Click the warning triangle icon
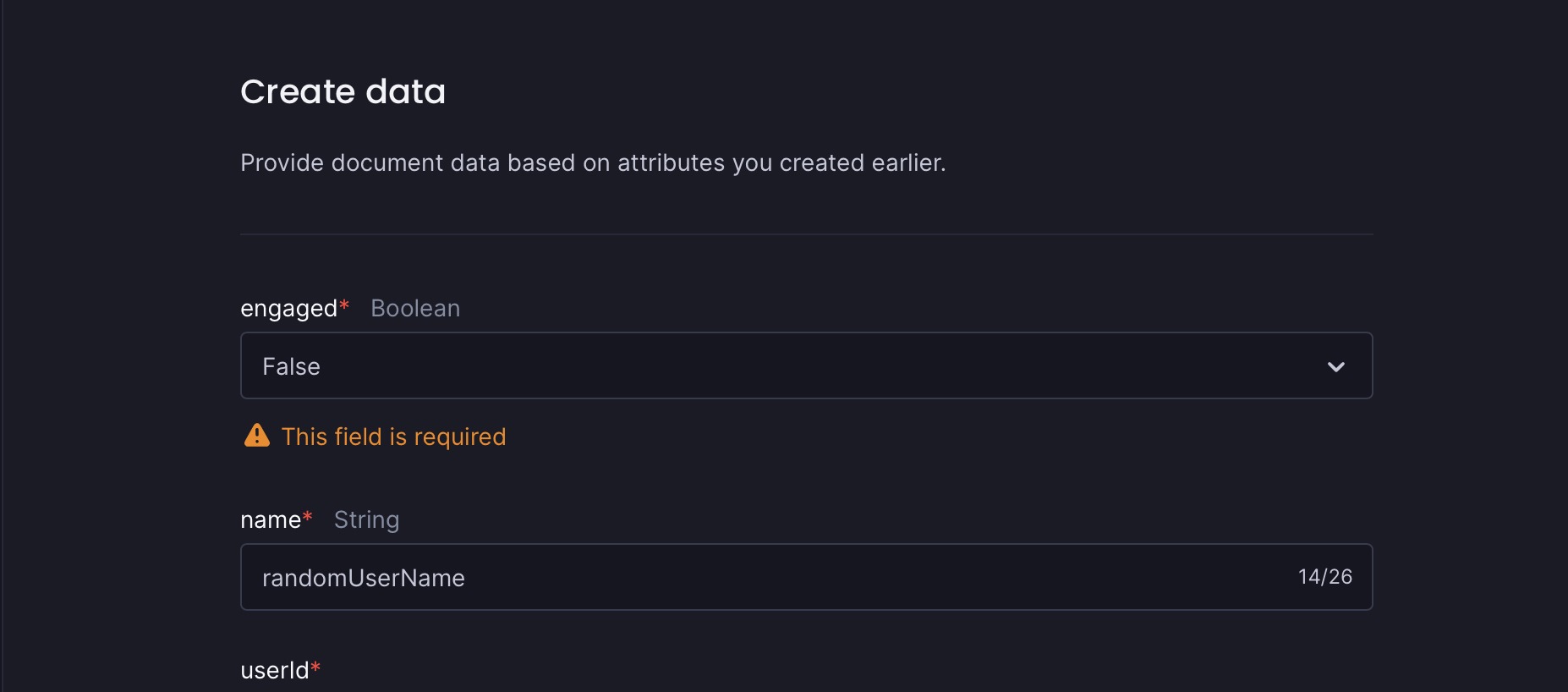 (256, 435)
